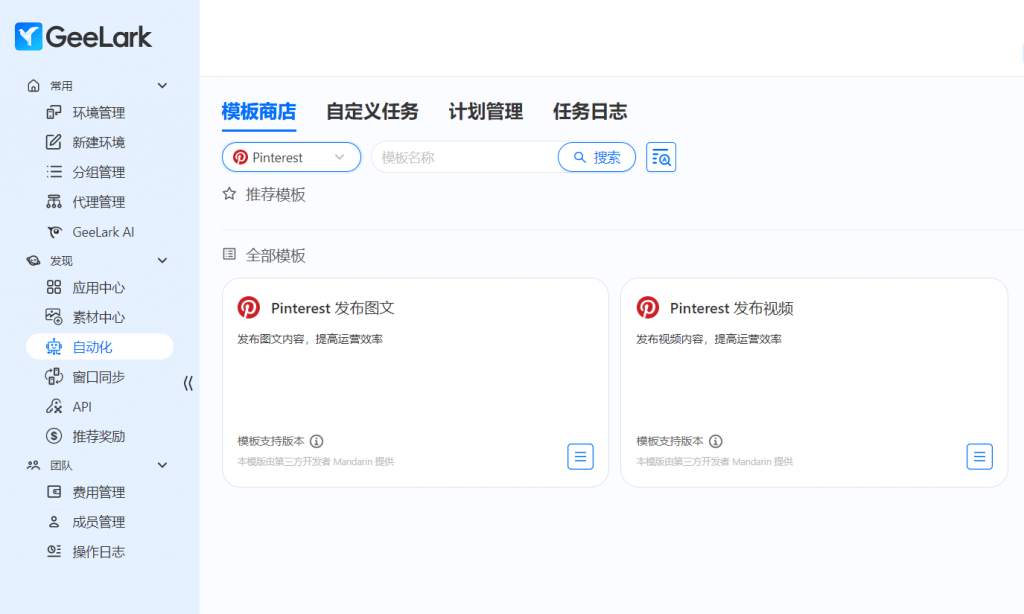Open the 任务日志 tab
The image size is (1024, 614).
[590, 111]
